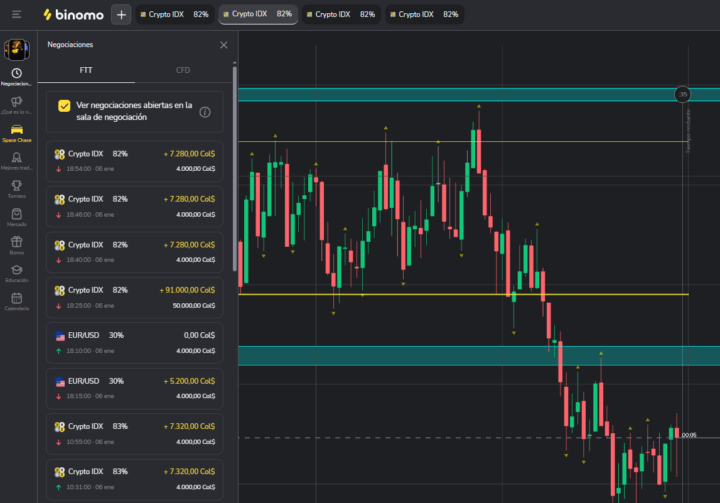Open Educación in the sidebar
Screen dimensions: 720x503
coord(16,270)
